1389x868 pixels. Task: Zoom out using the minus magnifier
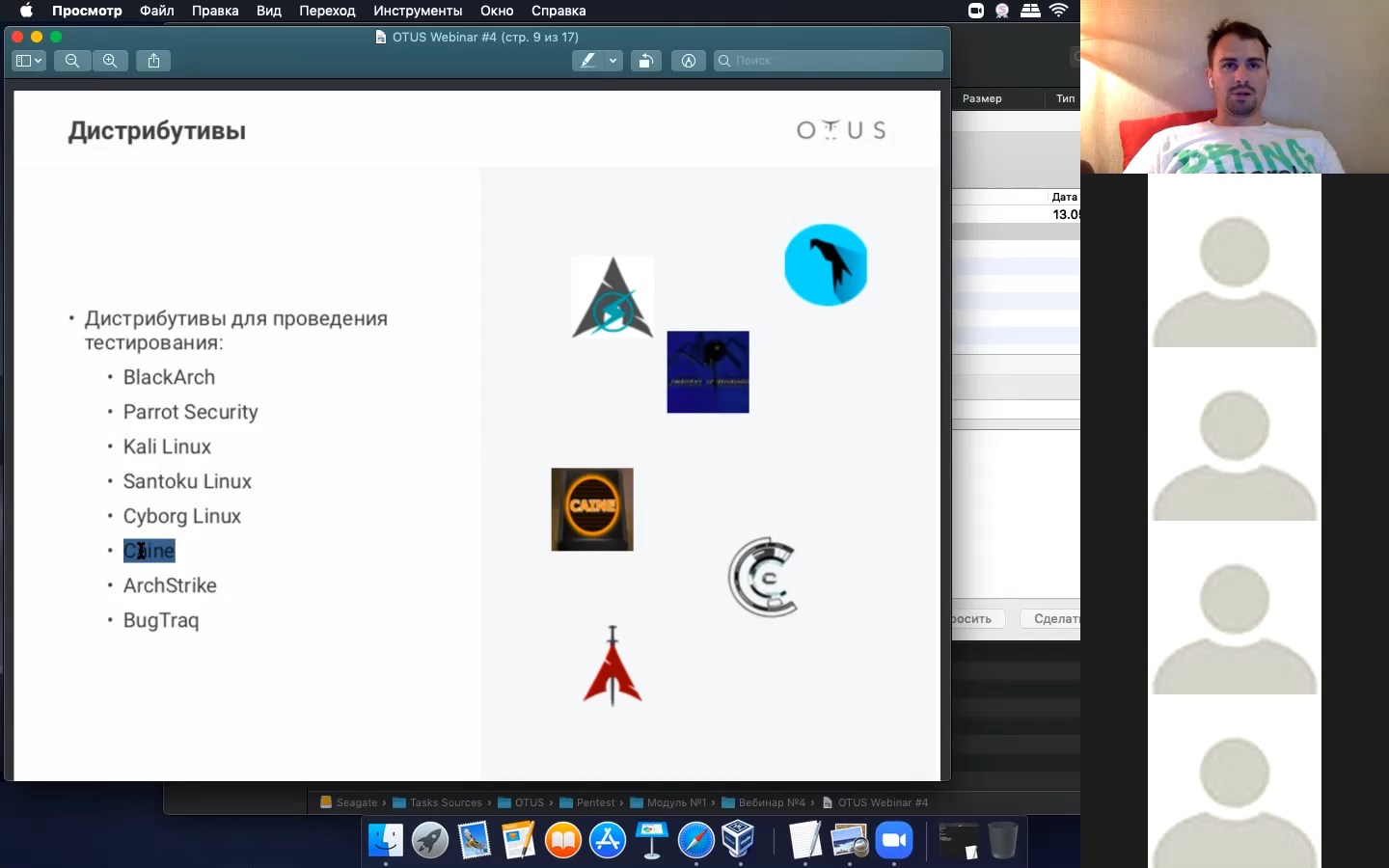[72, 61]
